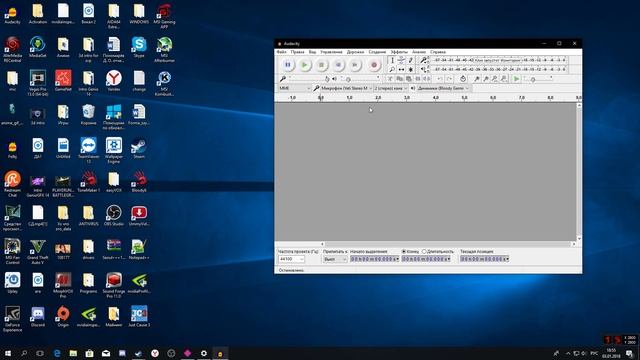Open the playback device (Динамики) dropdown
Image resolution: width=640 pixels, height=360 pixels.
pyautogui.click(x=443, y=88)
